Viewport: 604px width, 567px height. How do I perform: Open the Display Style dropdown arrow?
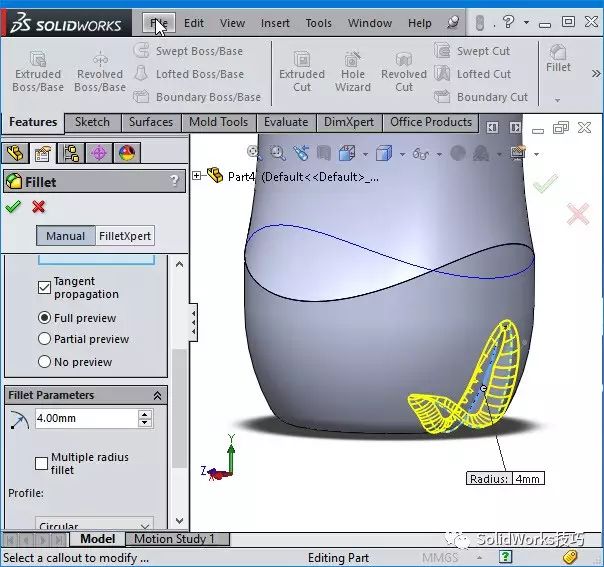click(x=403, y=154)
